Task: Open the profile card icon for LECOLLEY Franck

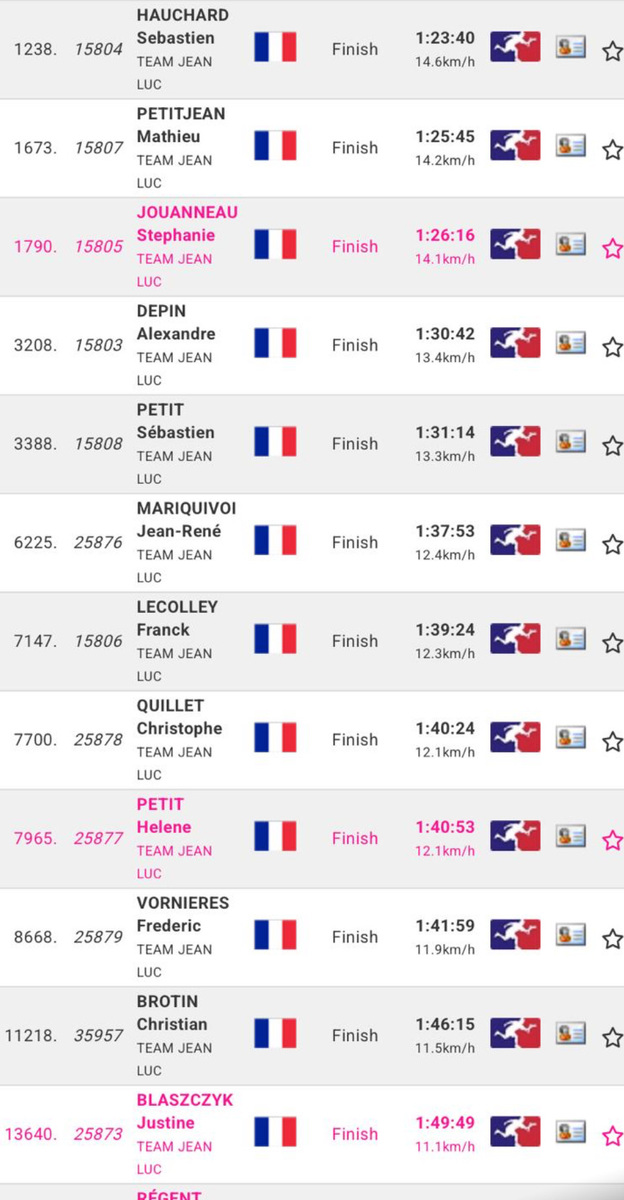Action: [571, 639]
